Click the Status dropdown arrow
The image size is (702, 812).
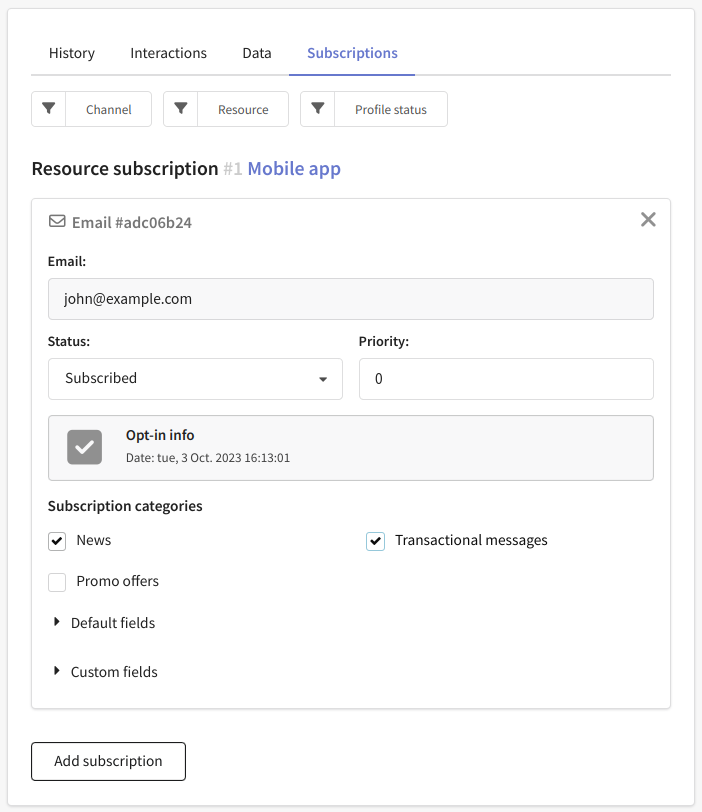323,379
